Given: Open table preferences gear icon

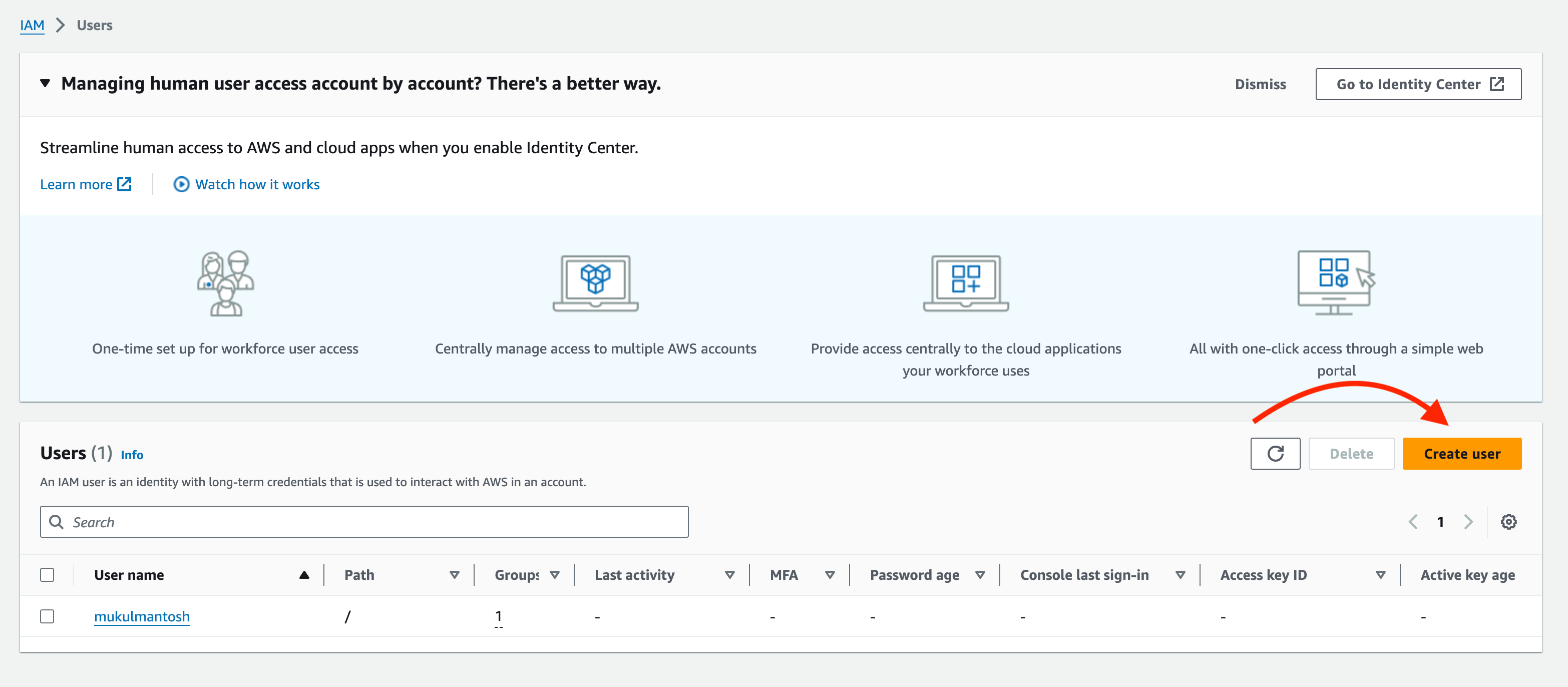Looking at the screenshot, I should point(1508,522).
